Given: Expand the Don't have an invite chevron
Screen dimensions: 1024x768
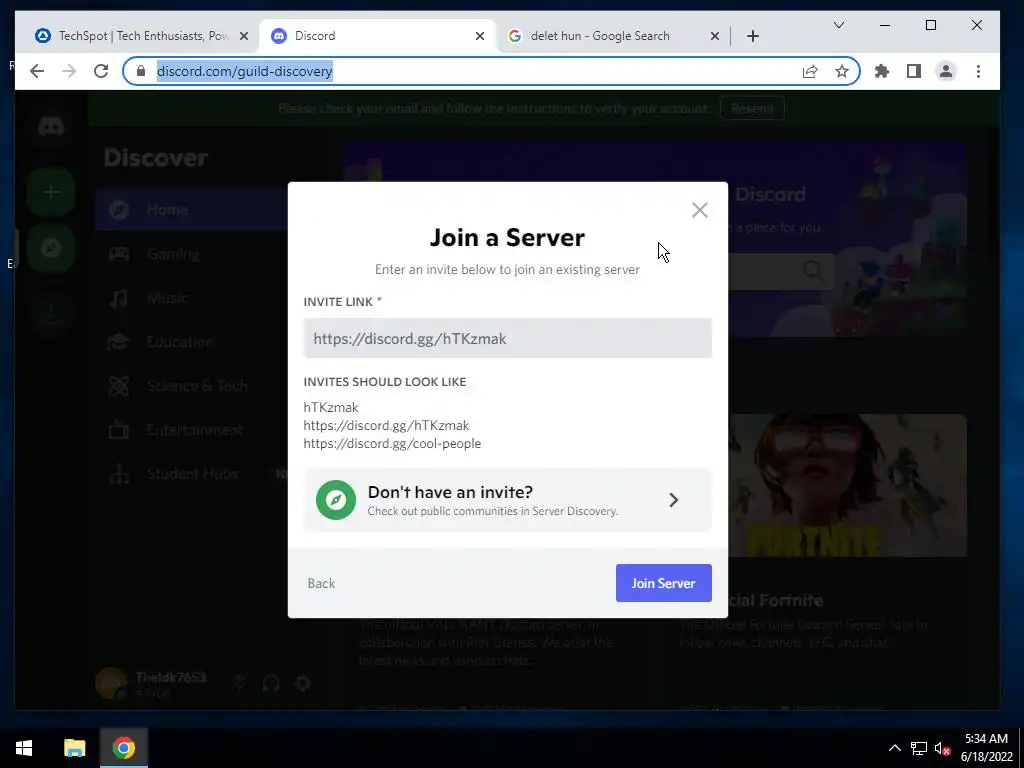Looking at the screenshot, I should tap(673, 500).
